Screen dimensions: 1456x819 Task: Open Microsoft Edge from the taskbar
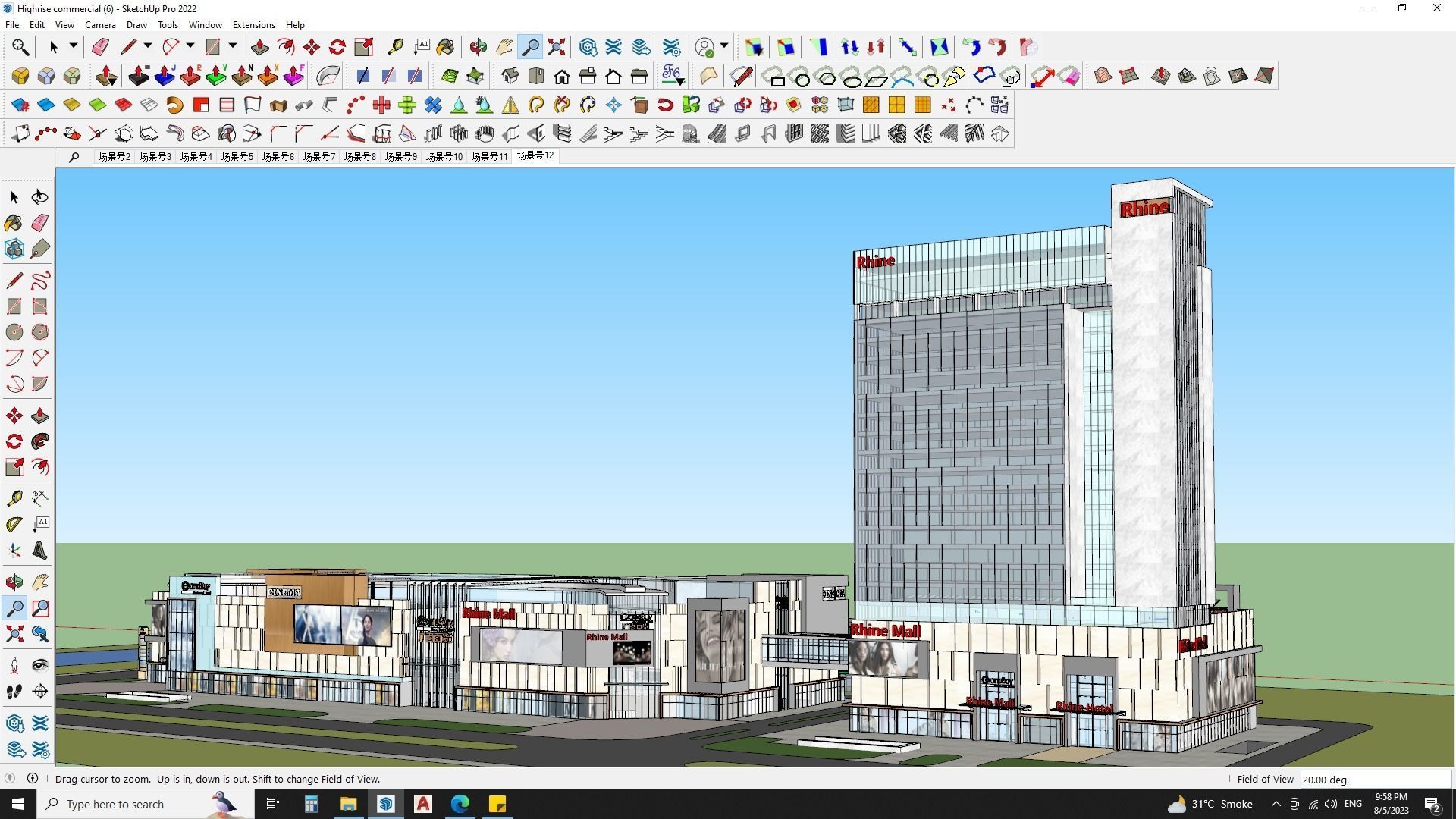coord(460,804)
